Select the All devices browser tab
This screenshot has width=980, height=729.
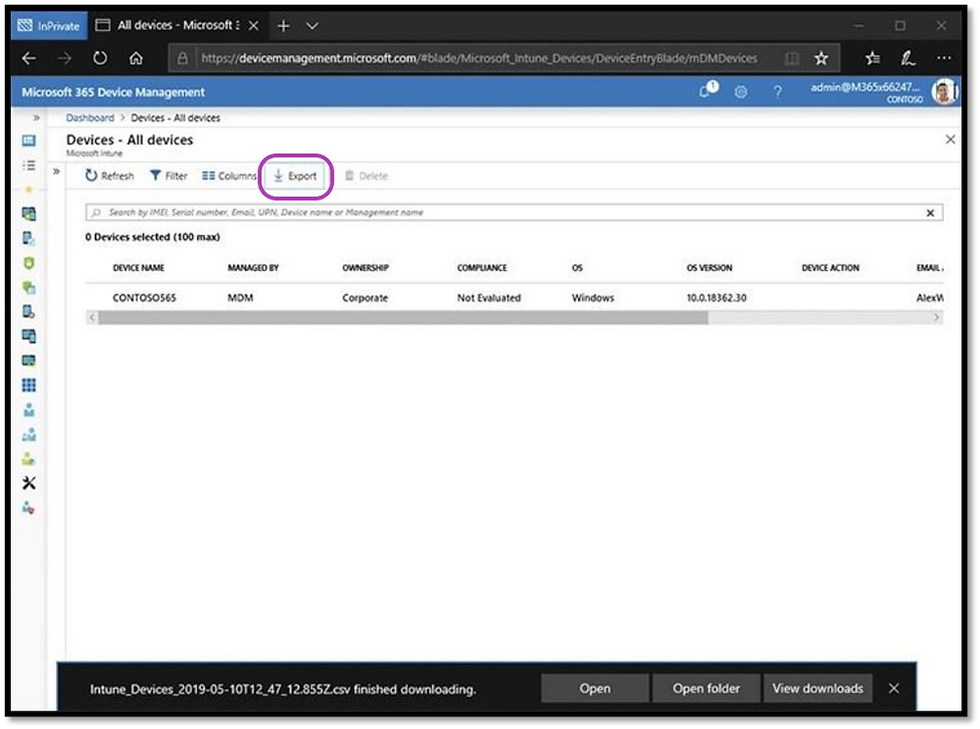click(x=176, y=25)
